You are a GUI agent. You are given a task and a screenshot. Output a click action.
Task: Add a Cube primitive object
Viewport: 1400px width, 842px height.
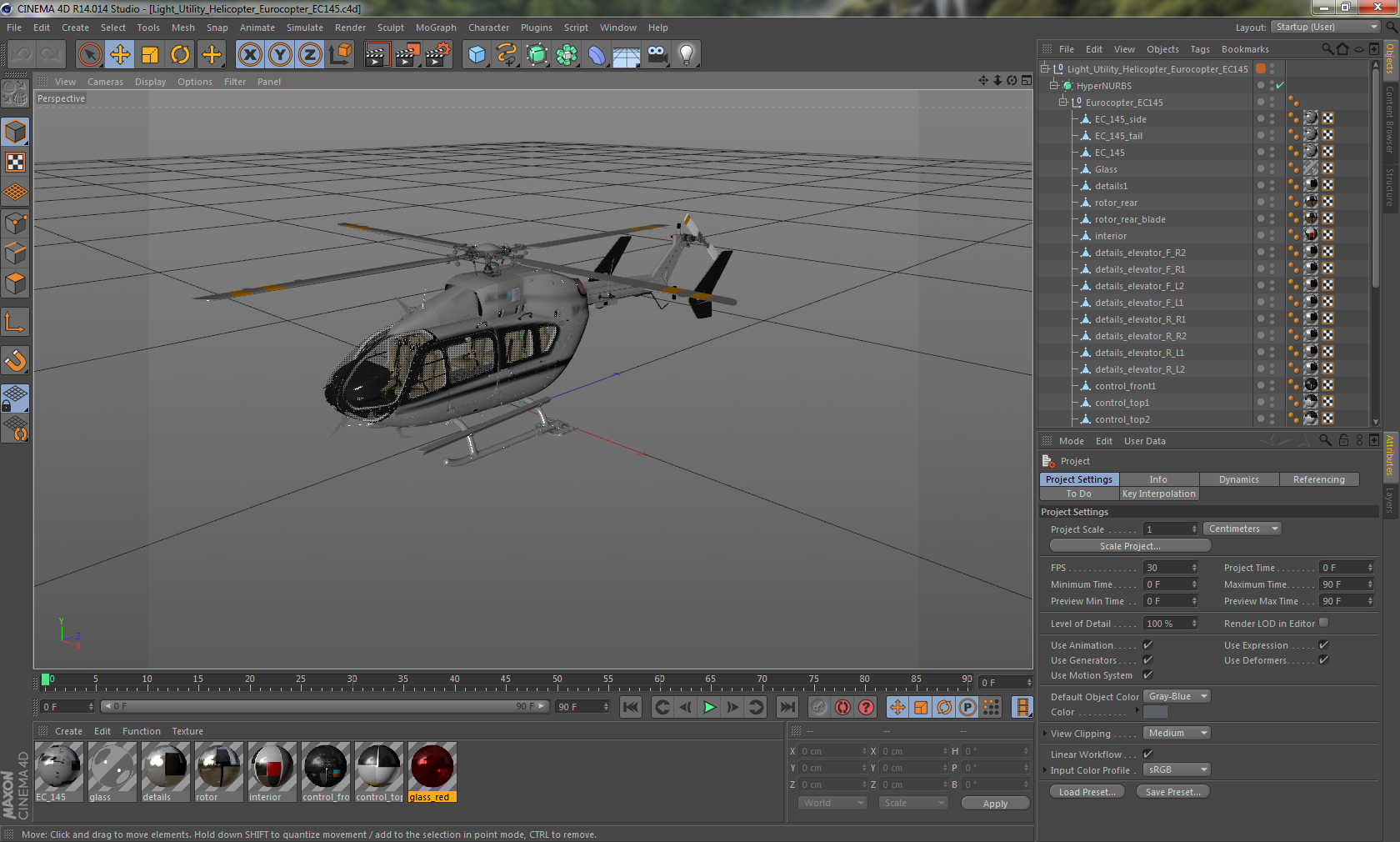[x=477, y=55]
